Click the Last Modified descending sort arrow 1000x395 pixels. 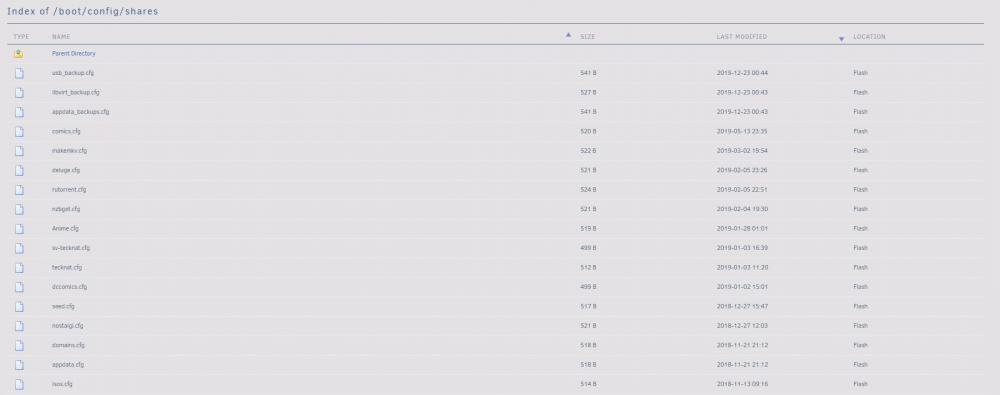tap(841, 40)
